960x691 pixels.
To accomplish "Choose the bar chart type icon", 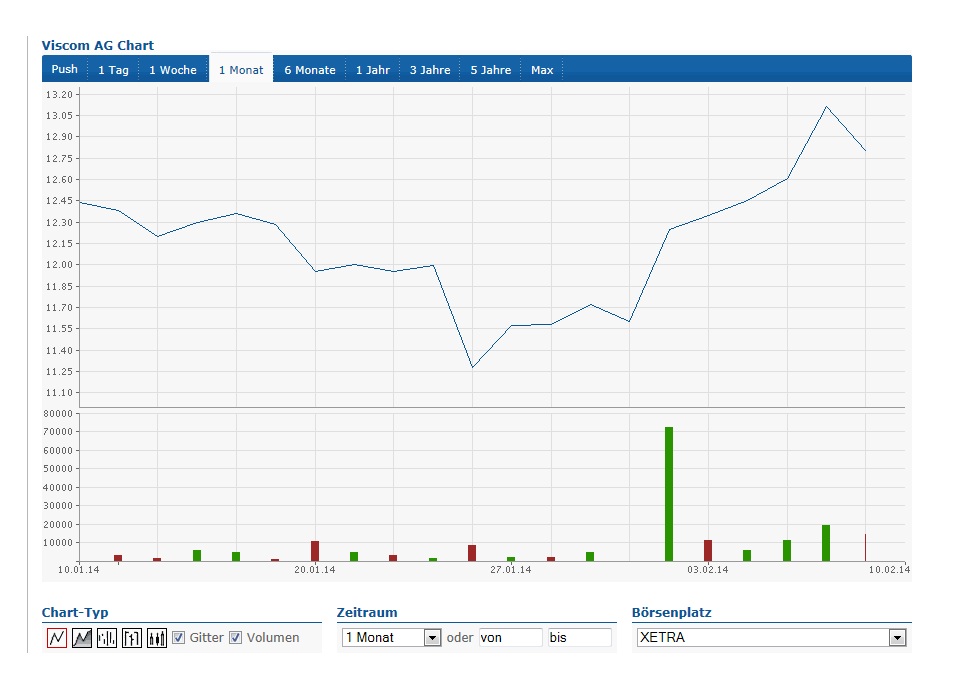I will (107, 638).
